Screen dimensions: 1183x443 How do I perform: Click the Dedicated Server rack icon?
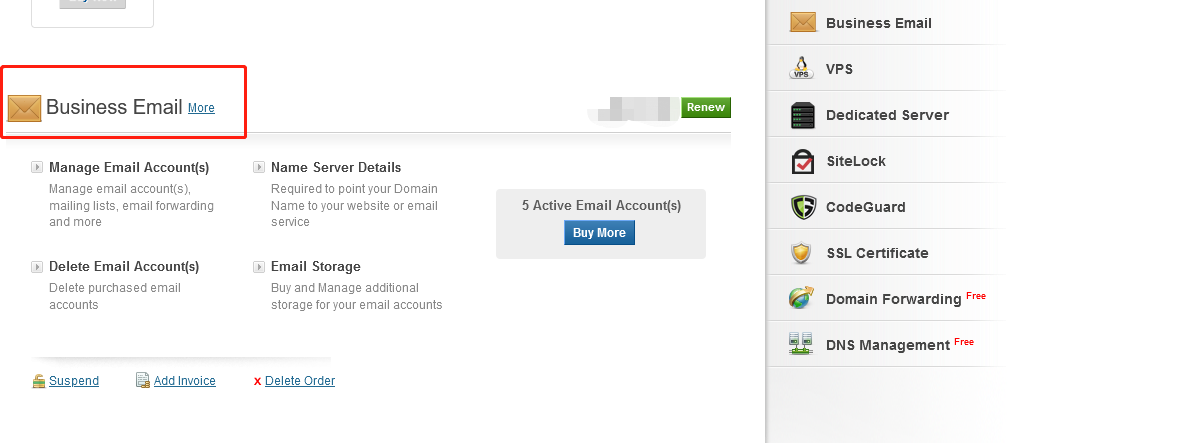803,115
